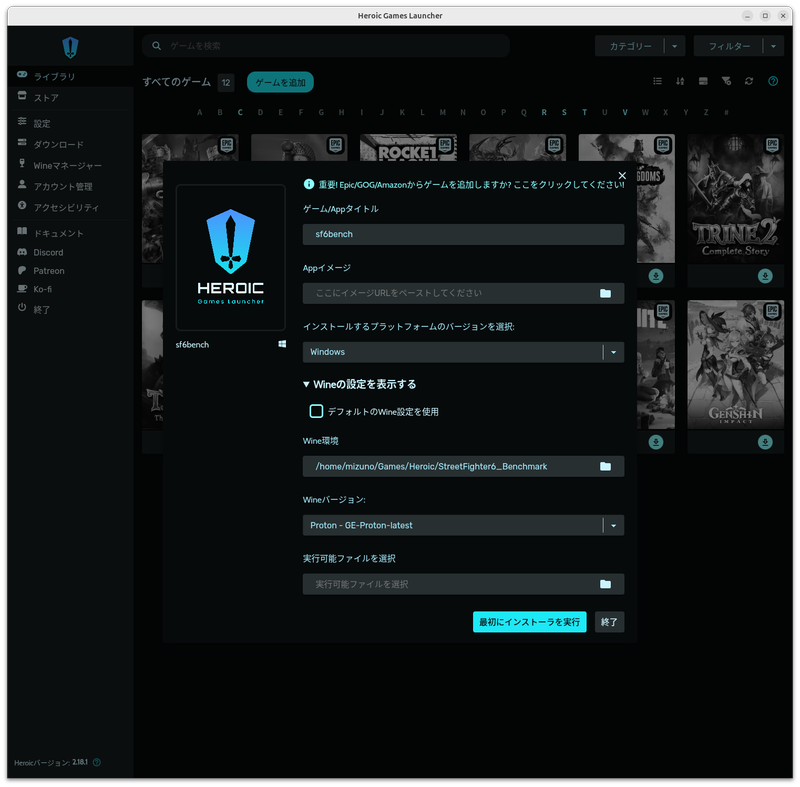Jump to letter T in alphabet filter
This screenshot has width=800, height=787.
[584, 112]
